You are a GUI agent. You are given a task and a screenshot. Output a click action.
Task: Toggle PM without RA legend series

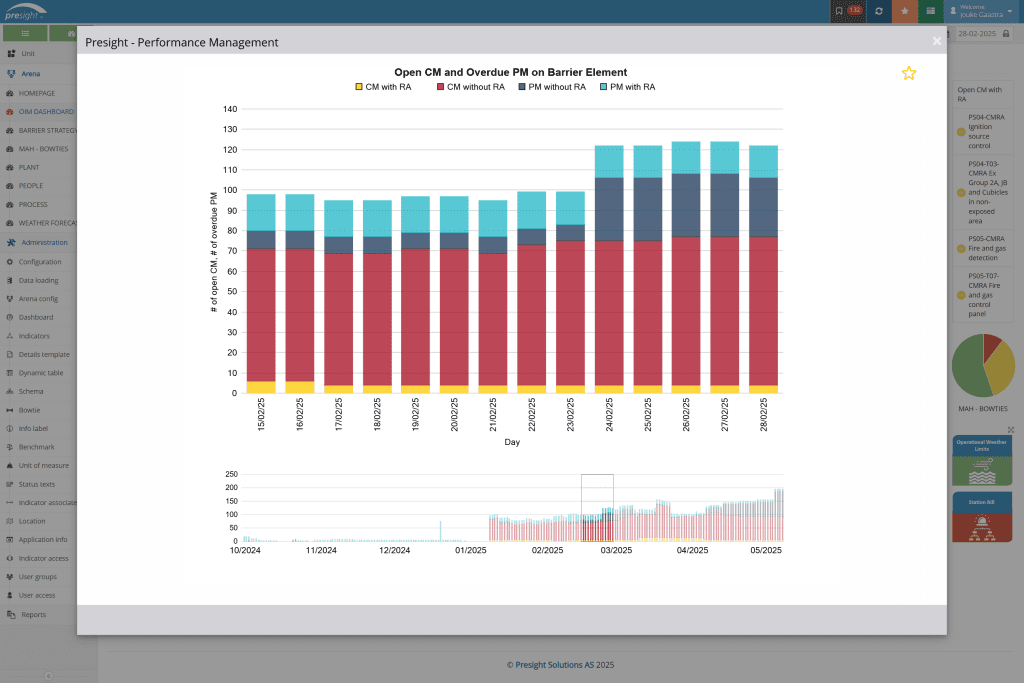pos(552,87)
